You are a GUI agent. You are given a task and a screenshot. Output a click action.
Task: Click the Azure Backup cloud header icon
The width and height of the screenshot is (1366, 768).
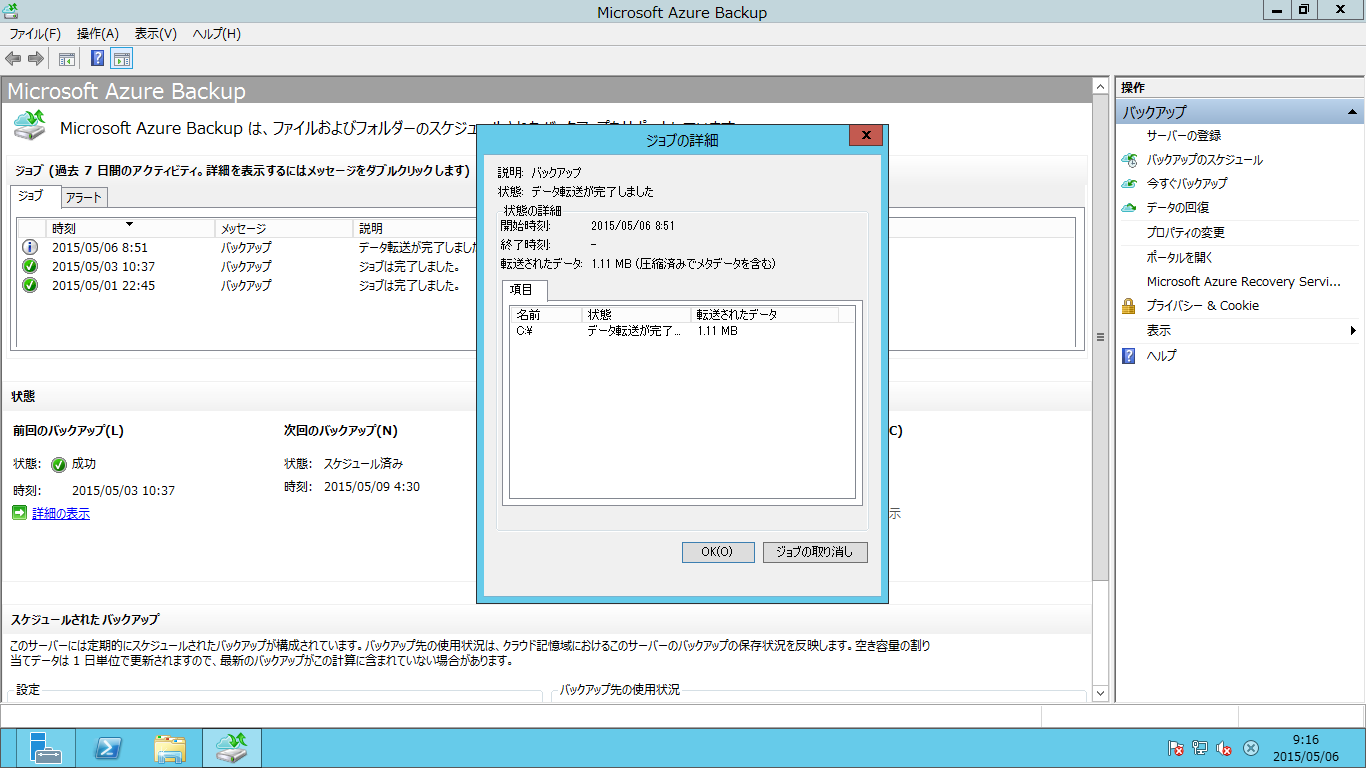click(30, 126)
